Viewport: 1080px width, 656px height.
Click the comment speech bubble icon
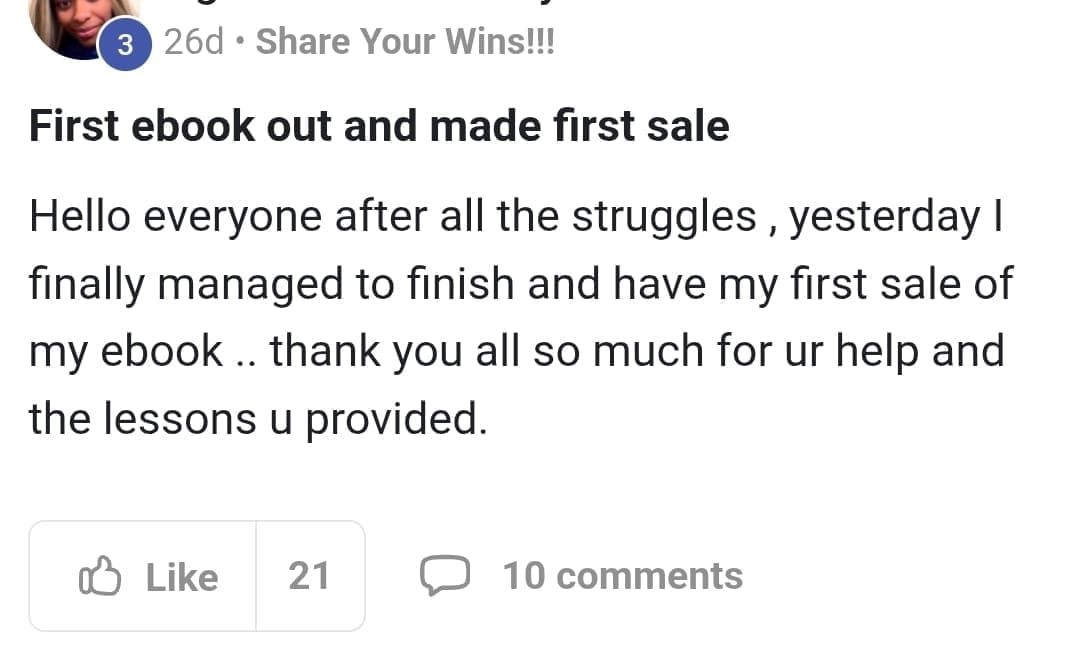(x=444, y=576)
